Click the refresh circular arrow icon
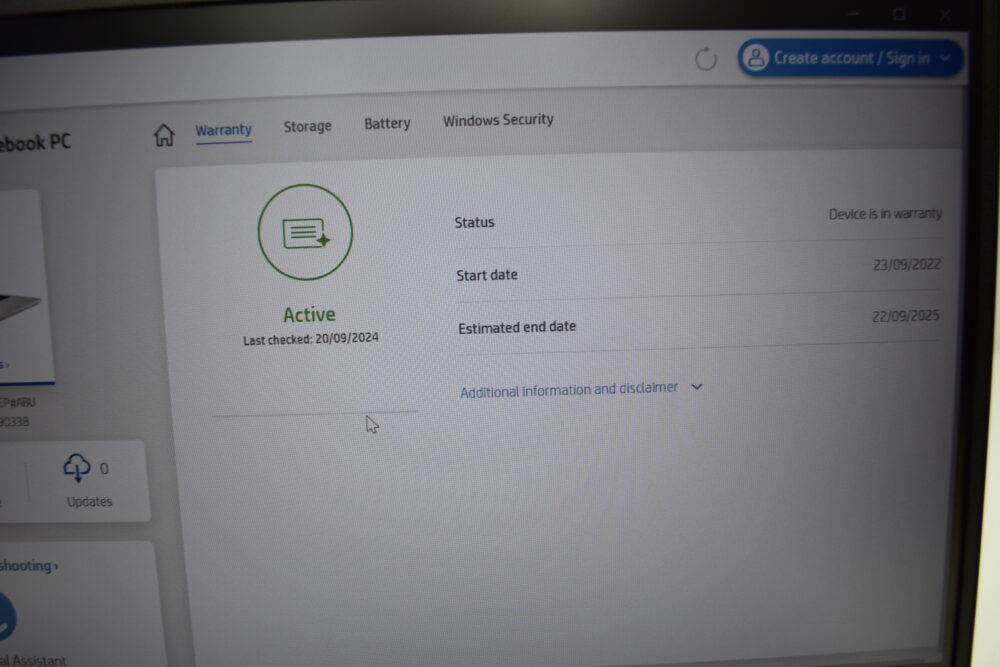 (x=705, y=59)
